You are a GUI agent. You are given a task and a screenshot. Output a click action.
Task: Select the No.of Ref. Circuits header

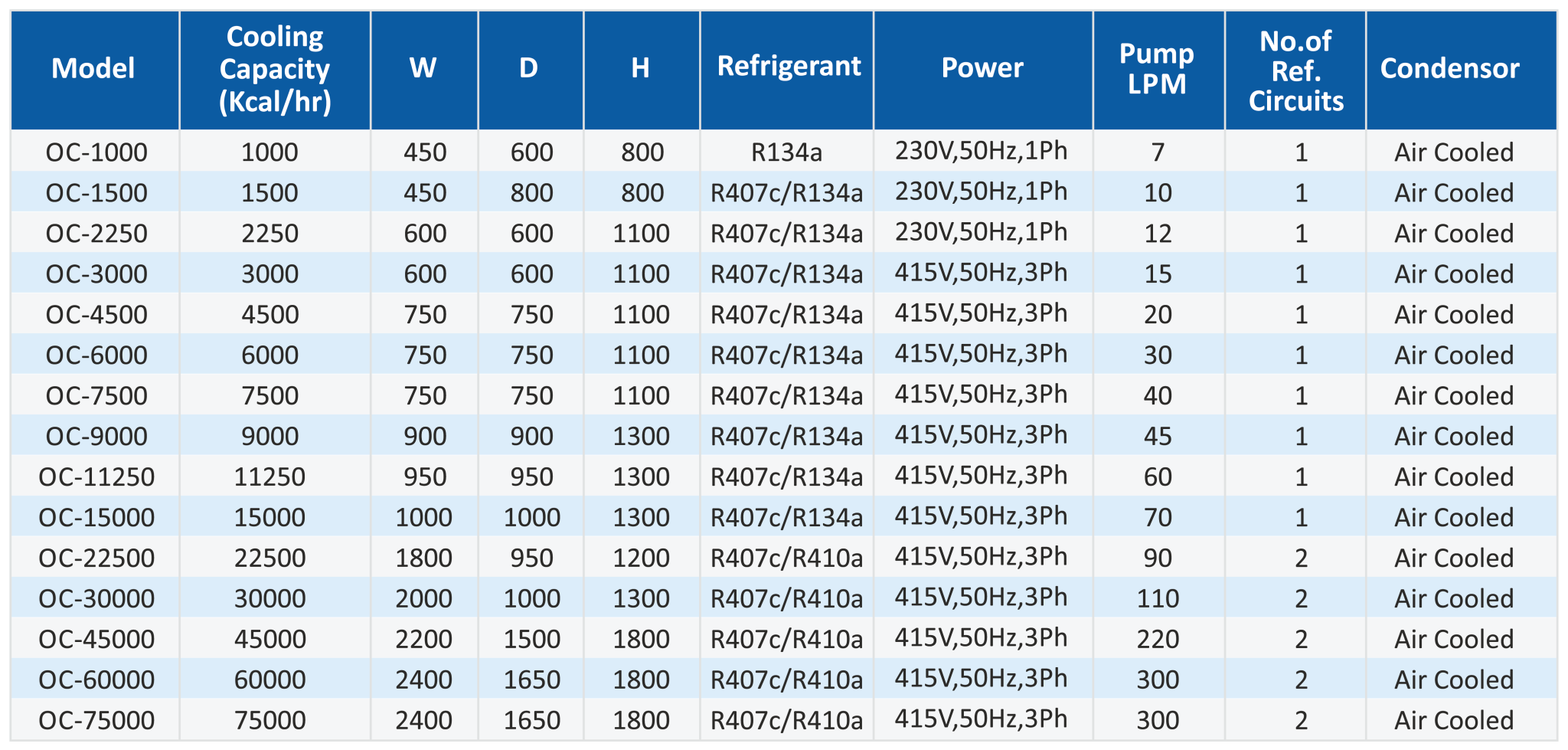click(x=1295, y=70)
